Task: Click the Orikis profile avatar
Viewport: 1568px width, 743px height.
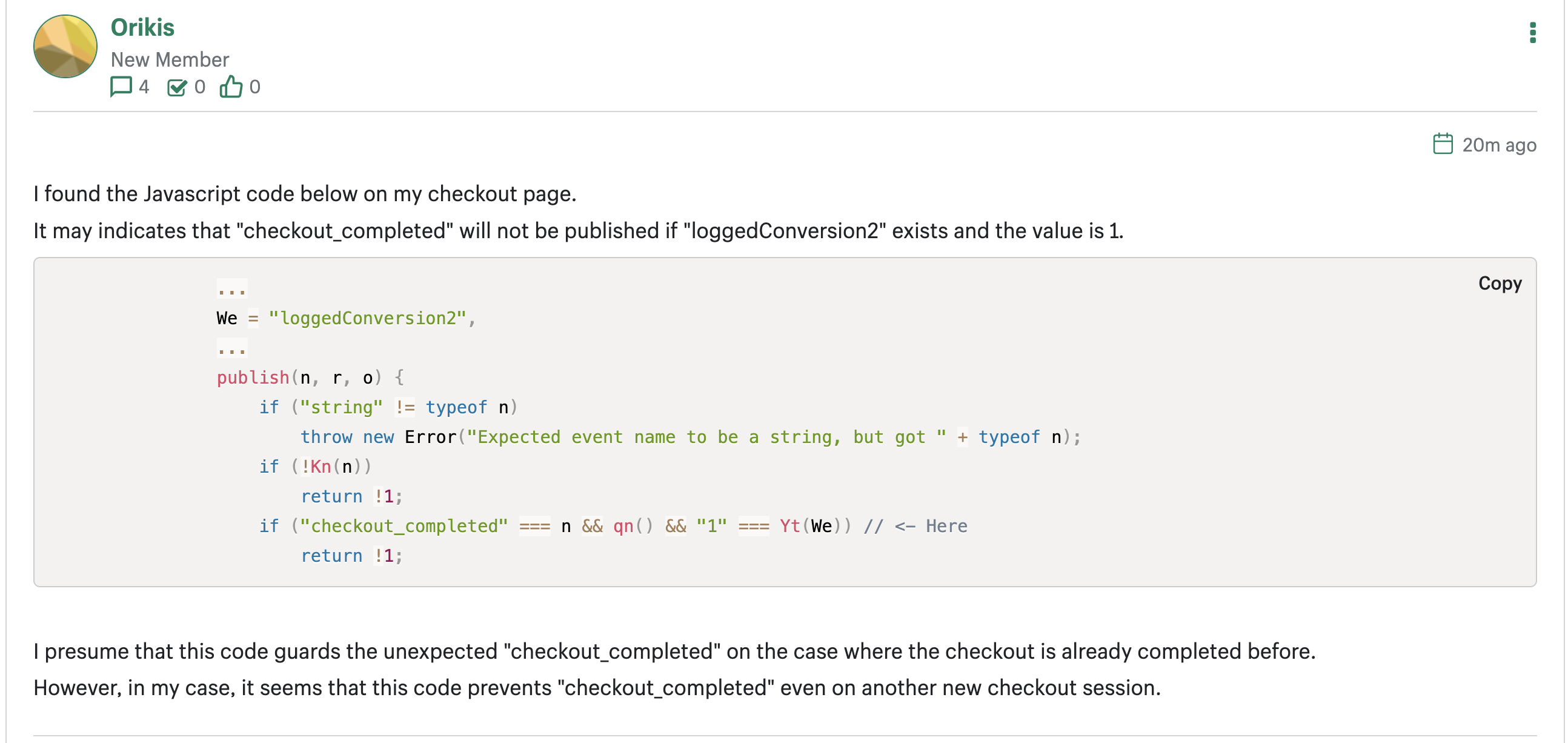Action: coord(65,47)
